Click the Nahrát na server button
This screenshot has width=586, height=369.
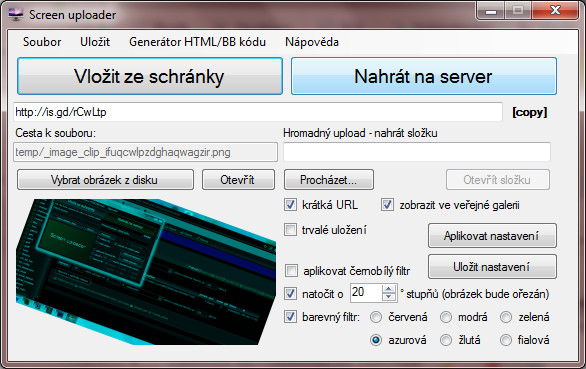(x=424, y=76)
